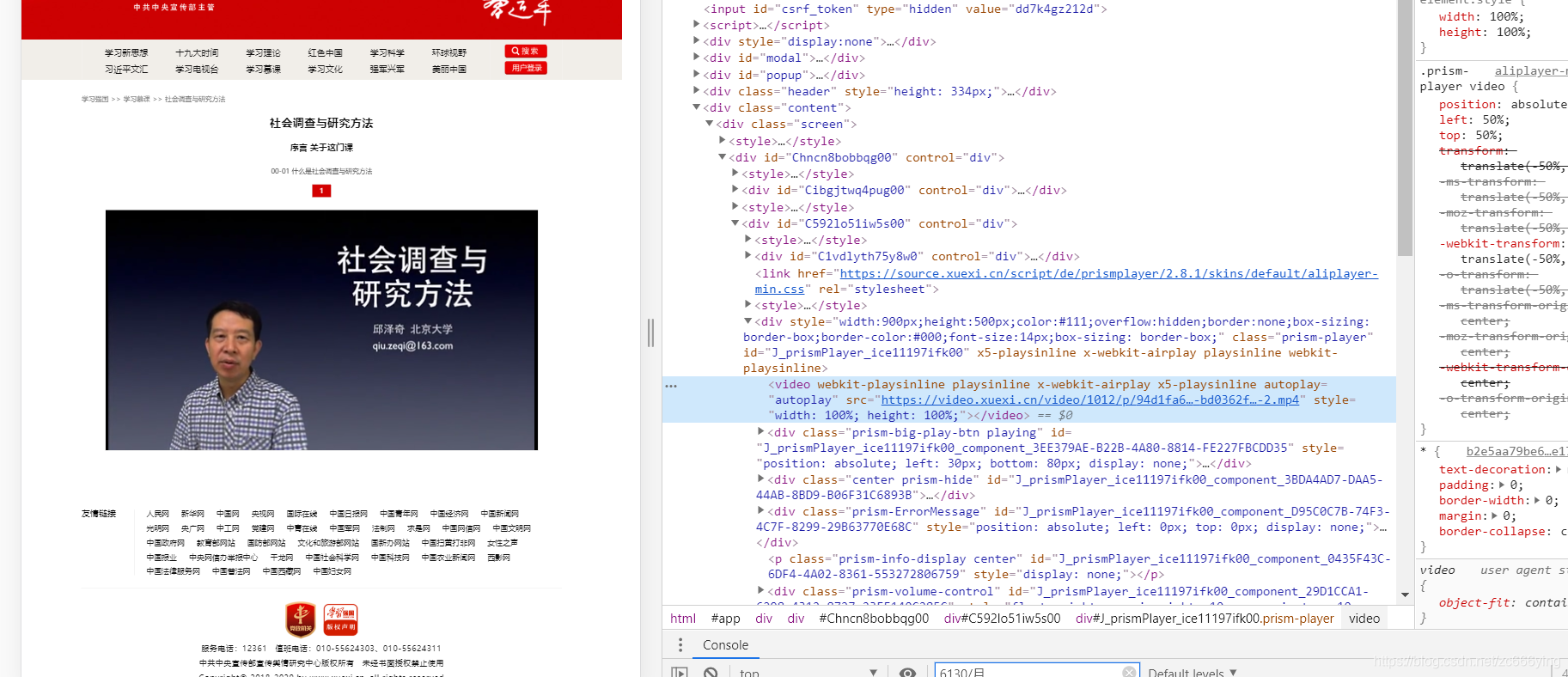The width and height of the screenshot is (1568, 677).
Task: Expand the script element node
Action: tap(697, 25)
